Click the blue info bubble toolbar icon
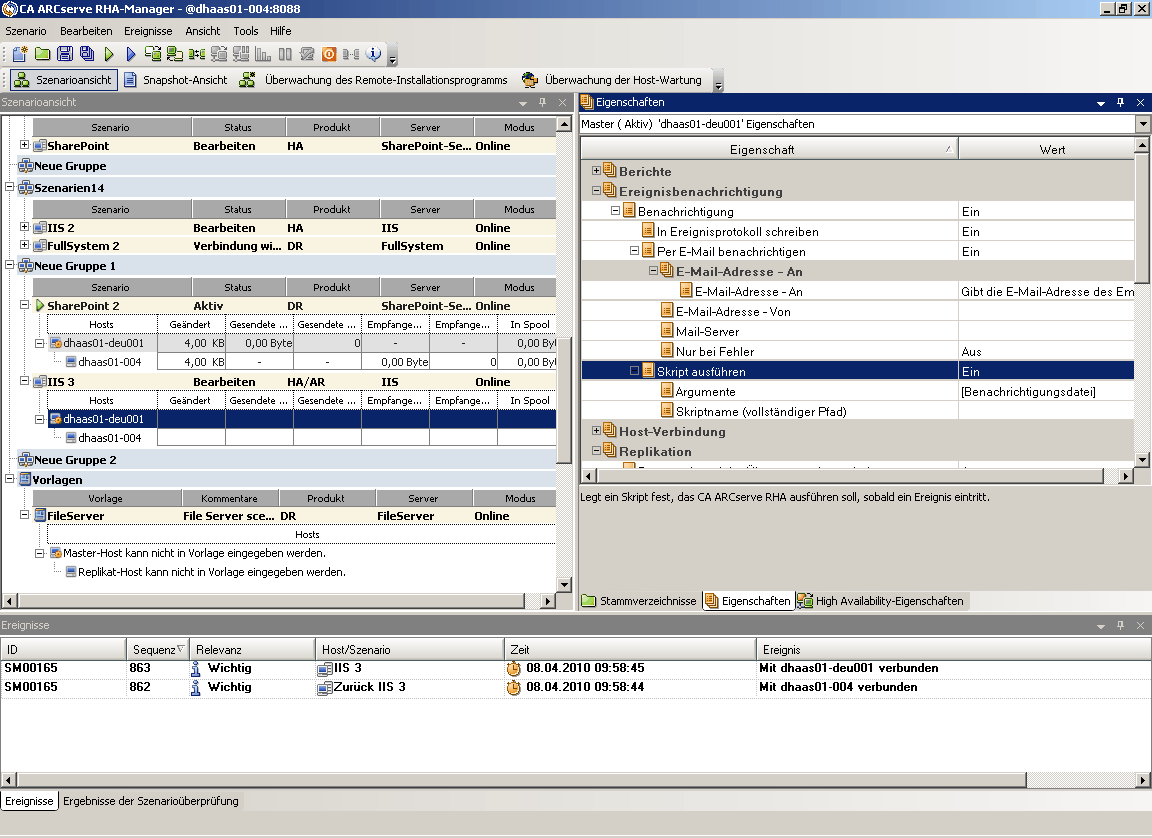Screen dimensions: 1152x838 coord(374,54)
